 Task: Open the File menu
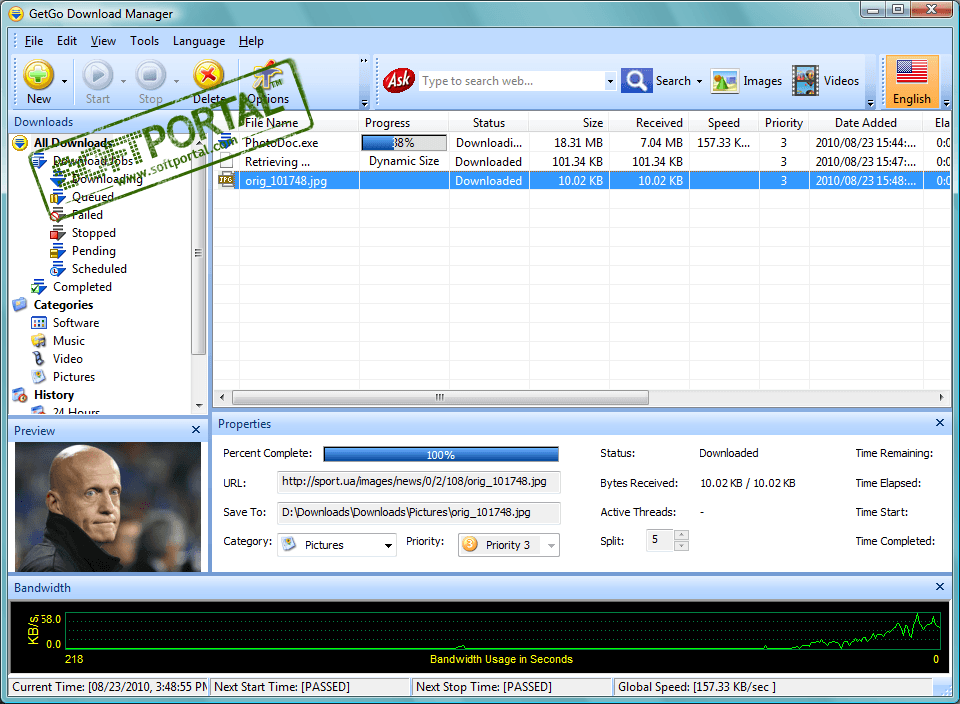pos(34,41)
